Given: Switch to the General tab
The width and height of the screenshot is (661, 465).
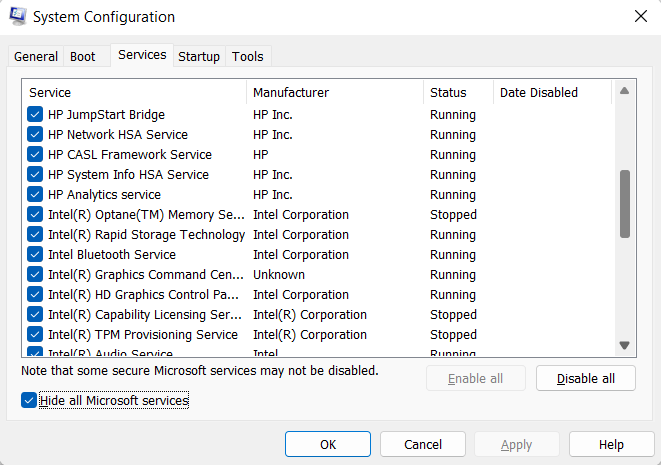Looking at the screenshot, I should [36, 56].
